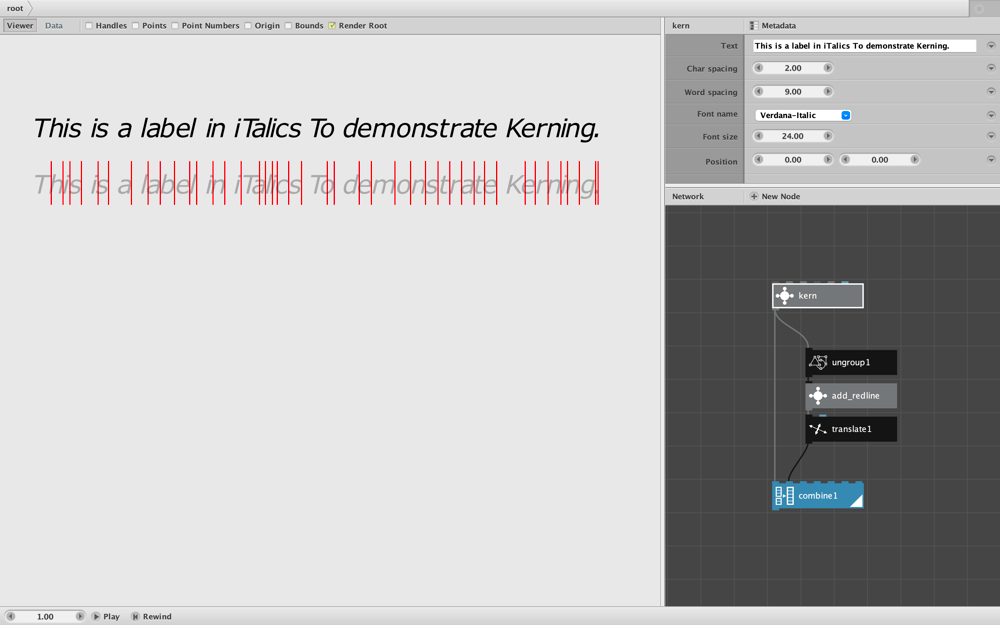Viewport: 1000px width, 625px height.
Task: Open the Char spacing options arrow
Action: [991, 68]
